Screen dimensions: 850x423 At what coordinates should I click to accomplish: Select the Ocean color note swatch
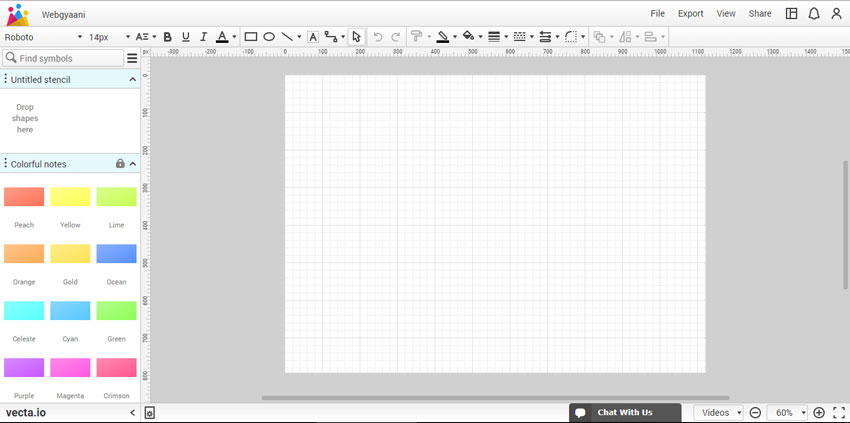(116, 254)
